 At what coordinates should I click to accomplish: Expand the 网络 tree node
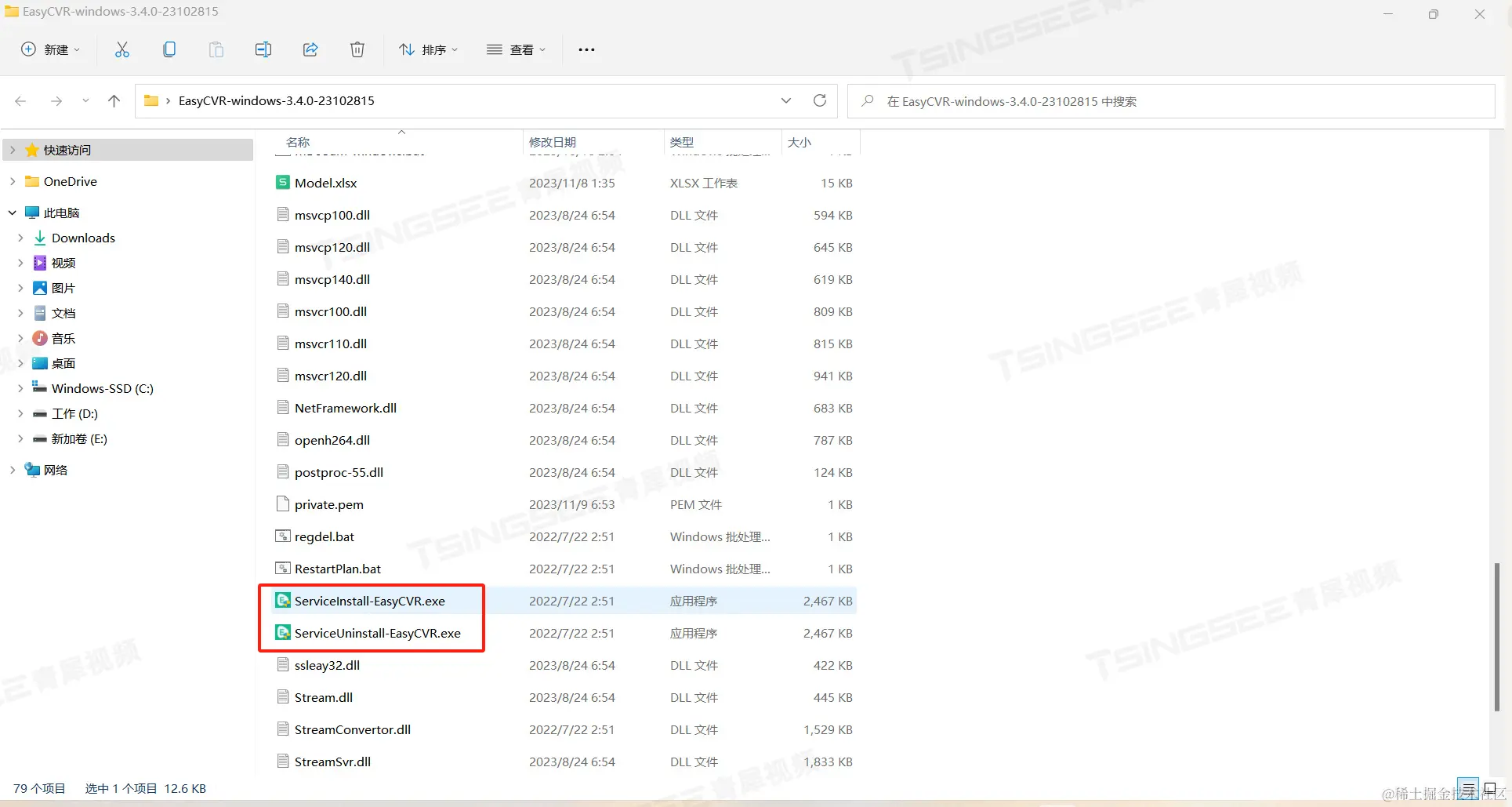click(x=13, y=470)
